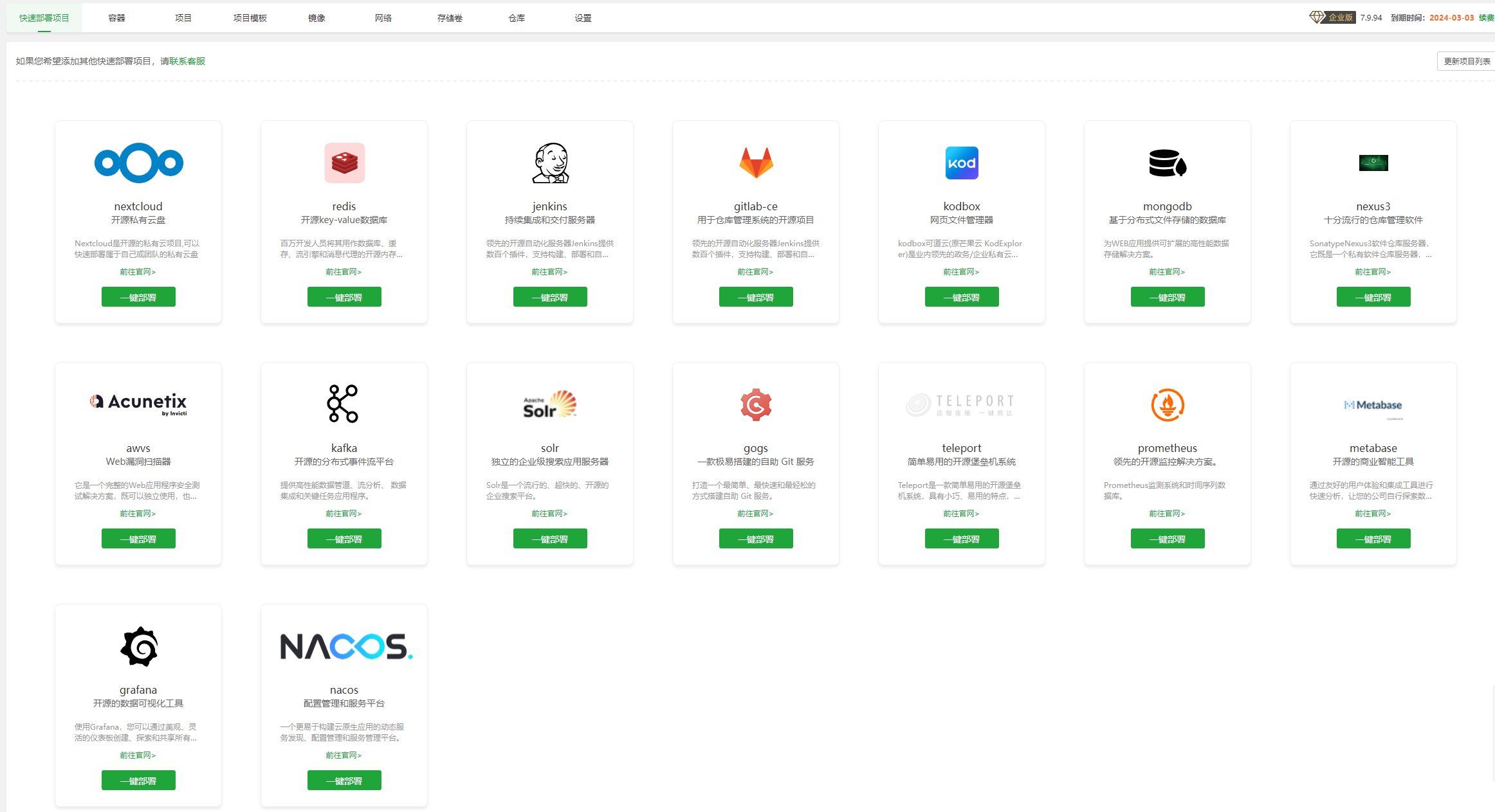This screenshot has height=812, width=1495.
Task: Click the prometheus flame logo
Action: pos(1168,404)
